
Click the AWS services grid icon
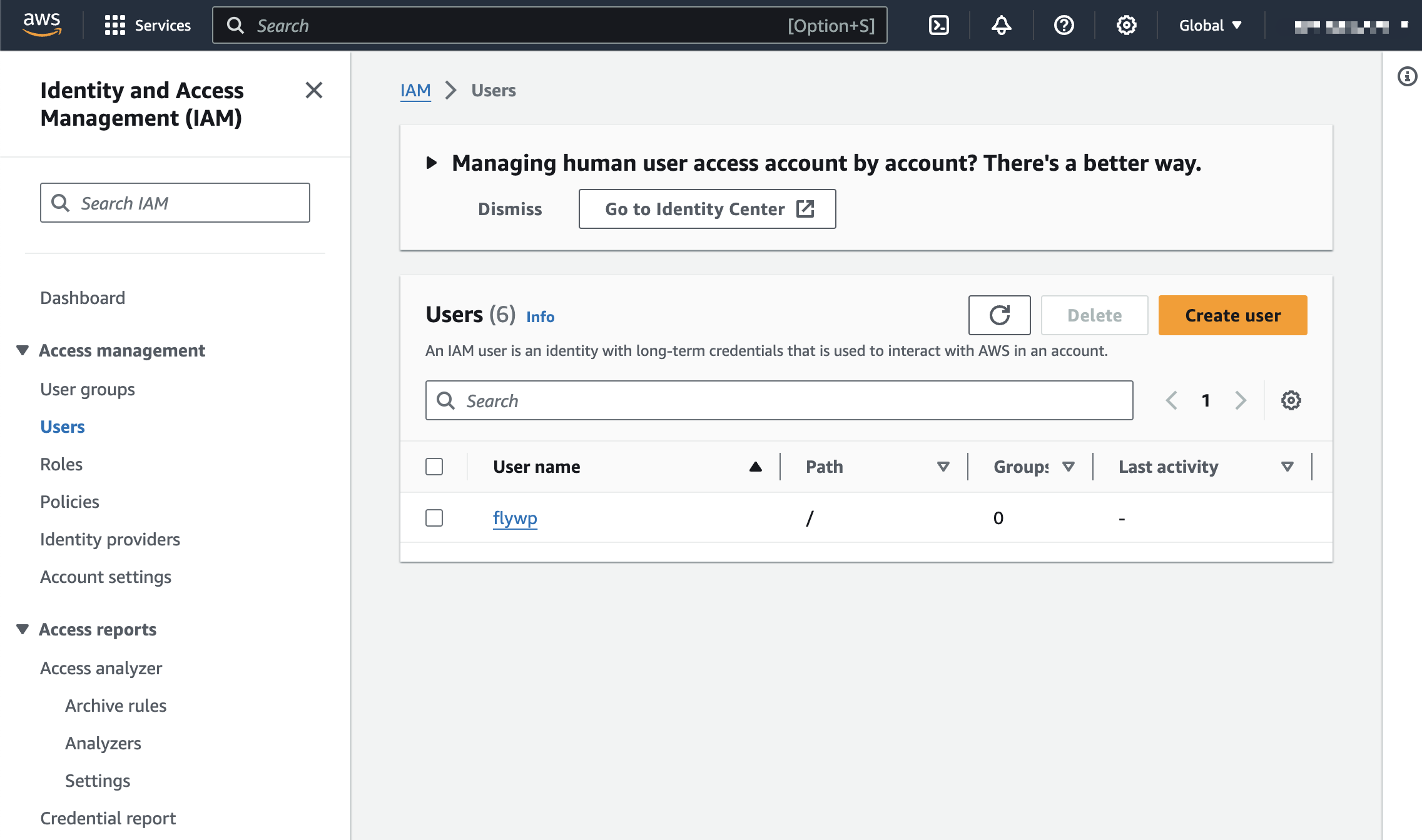pos(114,25)
